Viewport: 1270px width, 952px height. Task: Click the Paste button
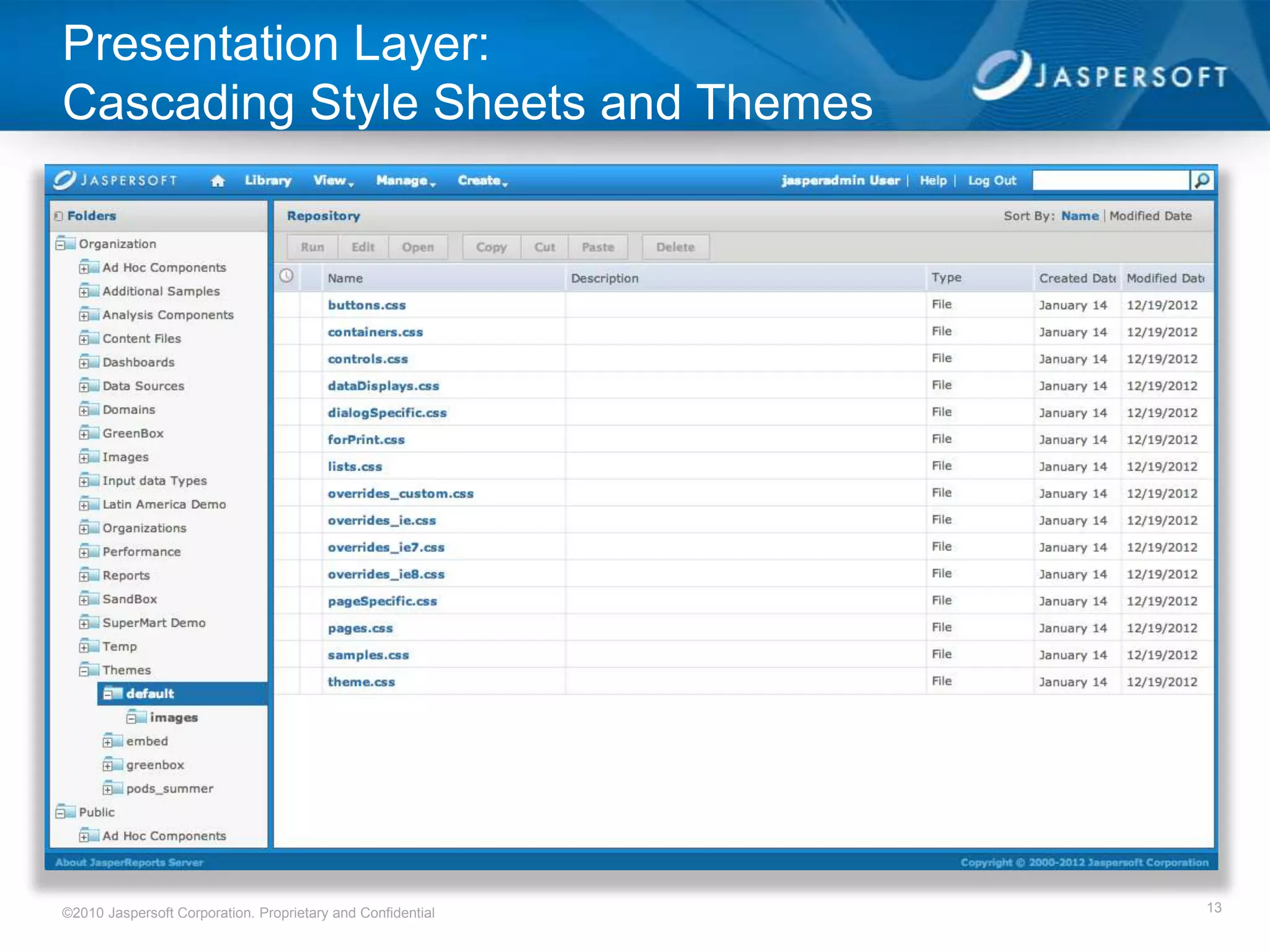point(598,247)
